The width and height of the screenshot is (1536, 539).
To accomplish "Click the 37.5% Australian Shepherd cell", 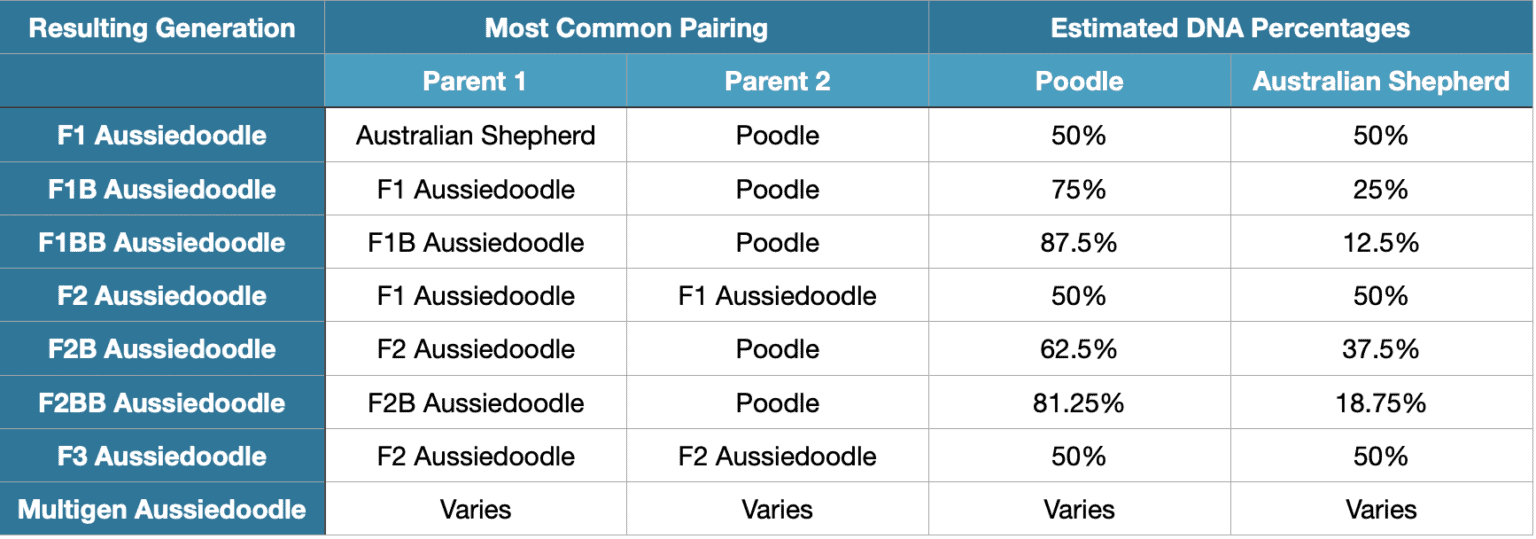I will (x=1382, y=349).
